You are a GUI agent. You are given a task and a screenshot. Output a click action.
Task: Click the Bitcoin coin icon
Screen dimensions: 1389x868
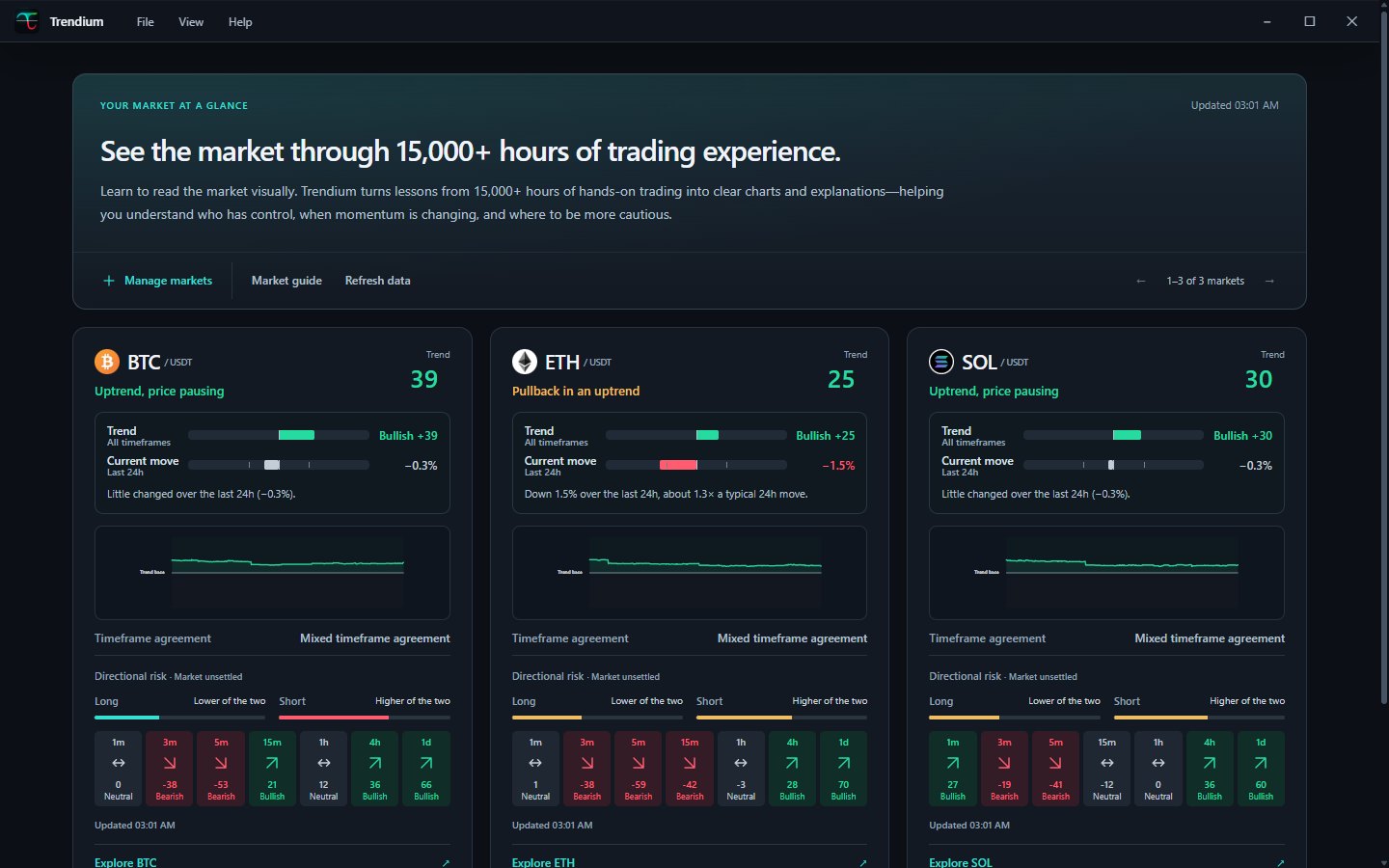tap(107, 362)
